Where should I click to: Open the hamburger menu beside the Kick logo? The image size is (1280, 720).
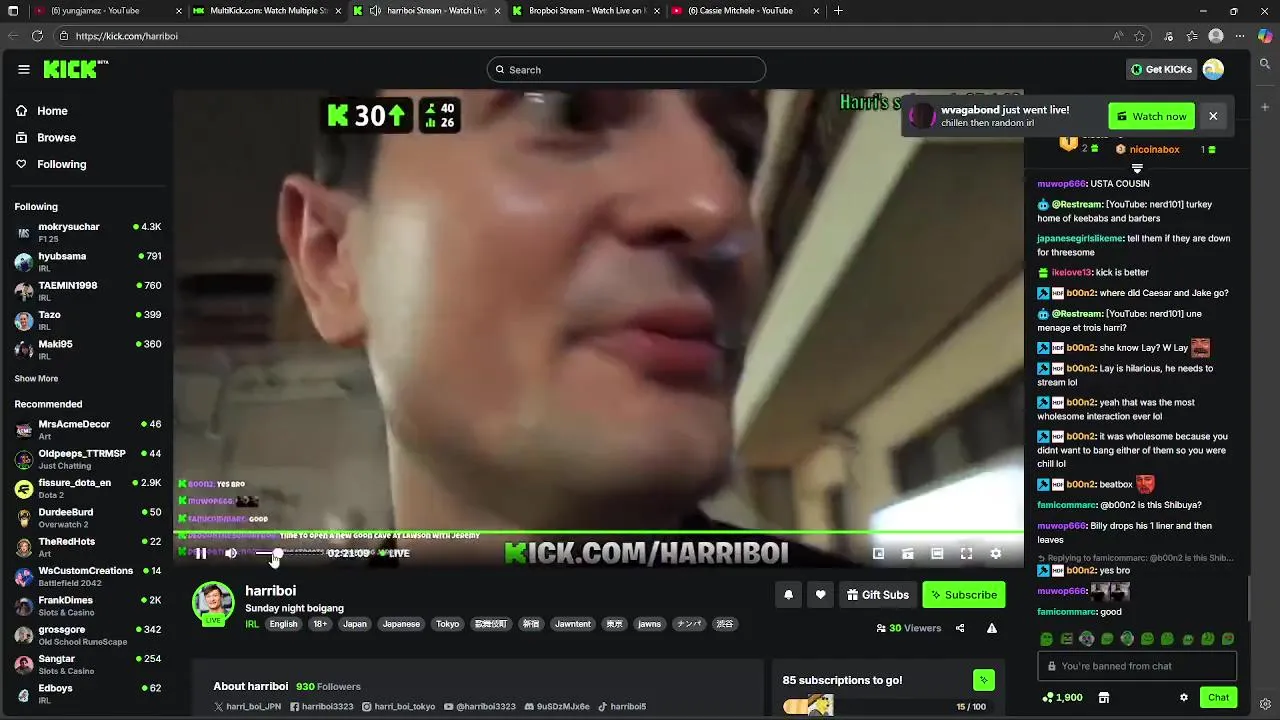pos(23,69)
